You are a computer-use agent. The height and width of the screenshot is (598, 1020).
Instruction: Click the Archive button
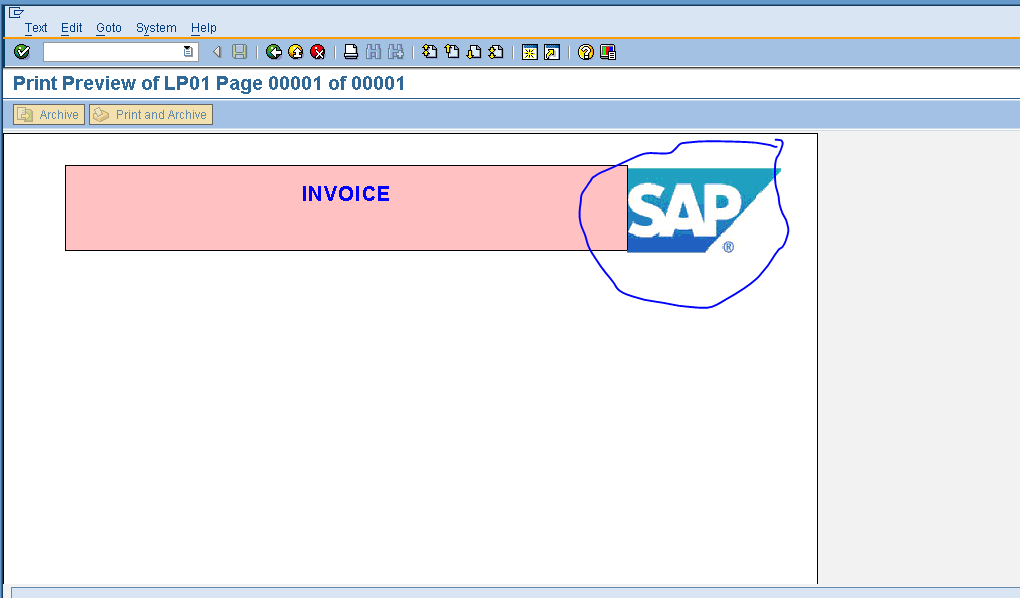click(x=47, y=114)
